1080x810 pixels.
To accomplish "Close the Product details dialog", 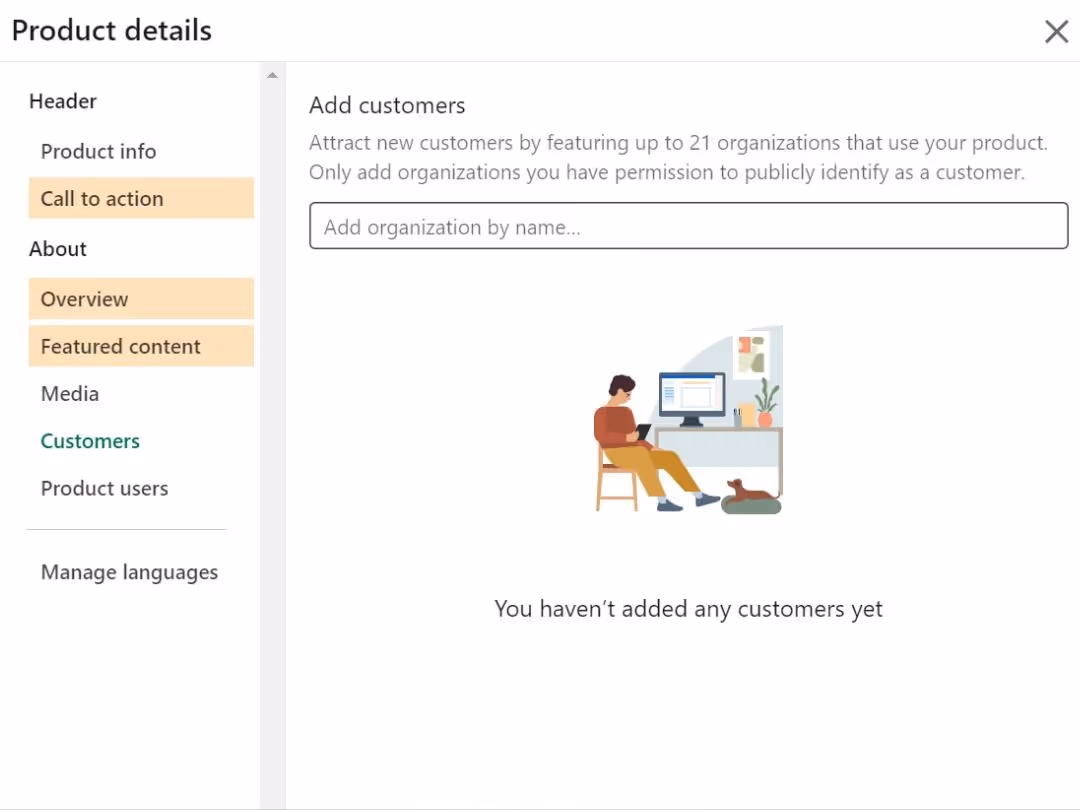I will (1057, 31).
